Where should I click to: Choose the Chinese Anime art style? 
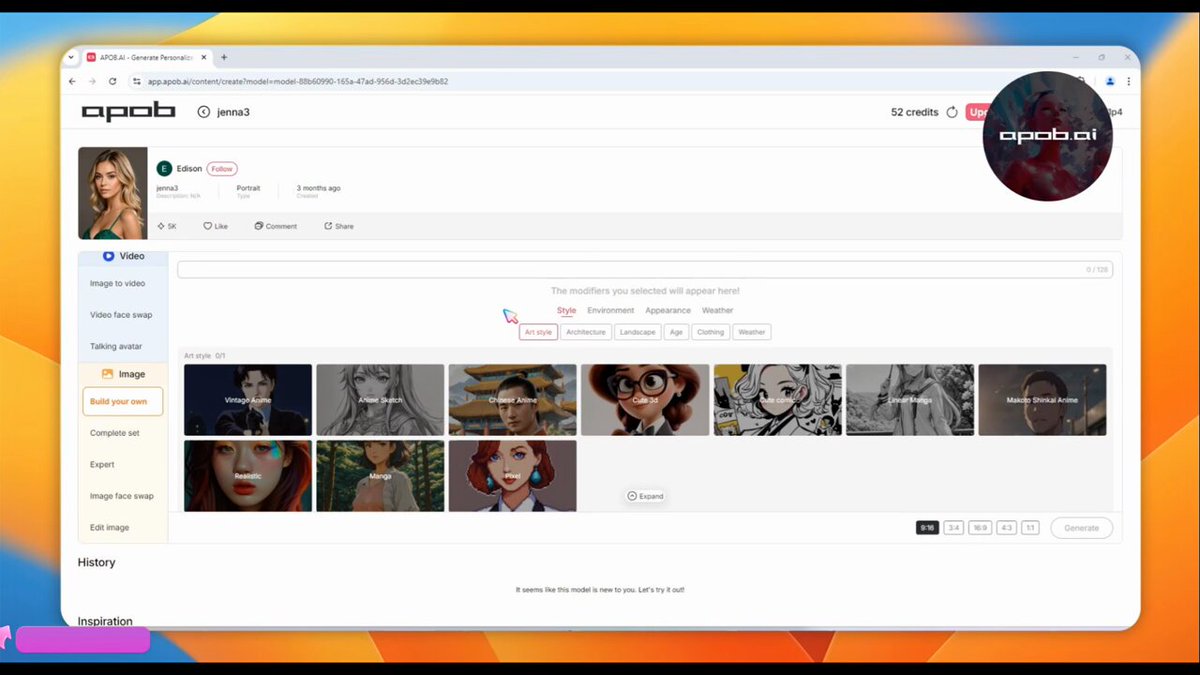tap(513, 400)
